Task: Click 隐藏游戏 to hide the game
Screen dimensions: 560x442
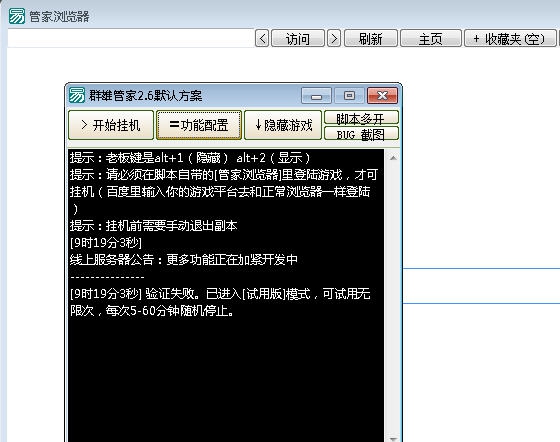Action: pos(283,125)
